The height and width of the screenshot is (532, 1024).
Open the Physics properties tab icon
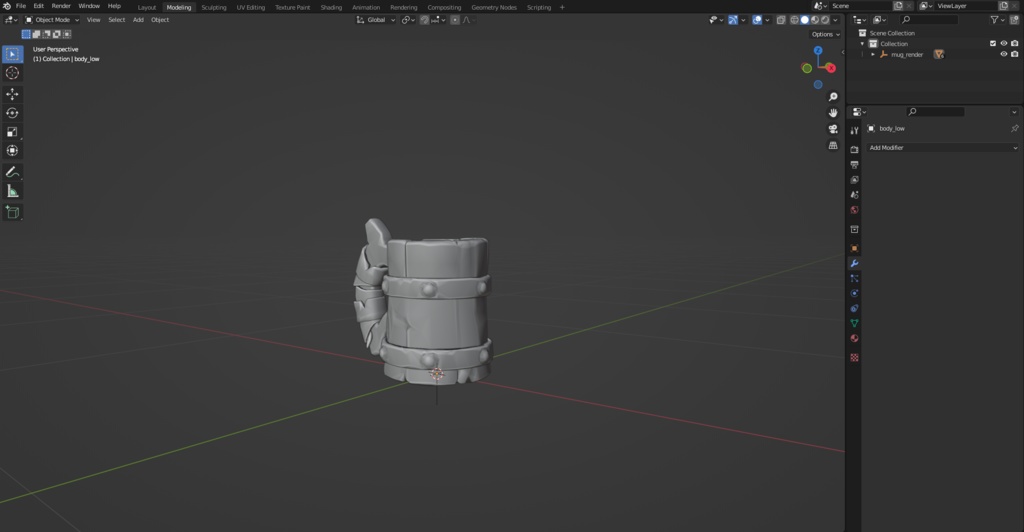click(x=854, y=294)
